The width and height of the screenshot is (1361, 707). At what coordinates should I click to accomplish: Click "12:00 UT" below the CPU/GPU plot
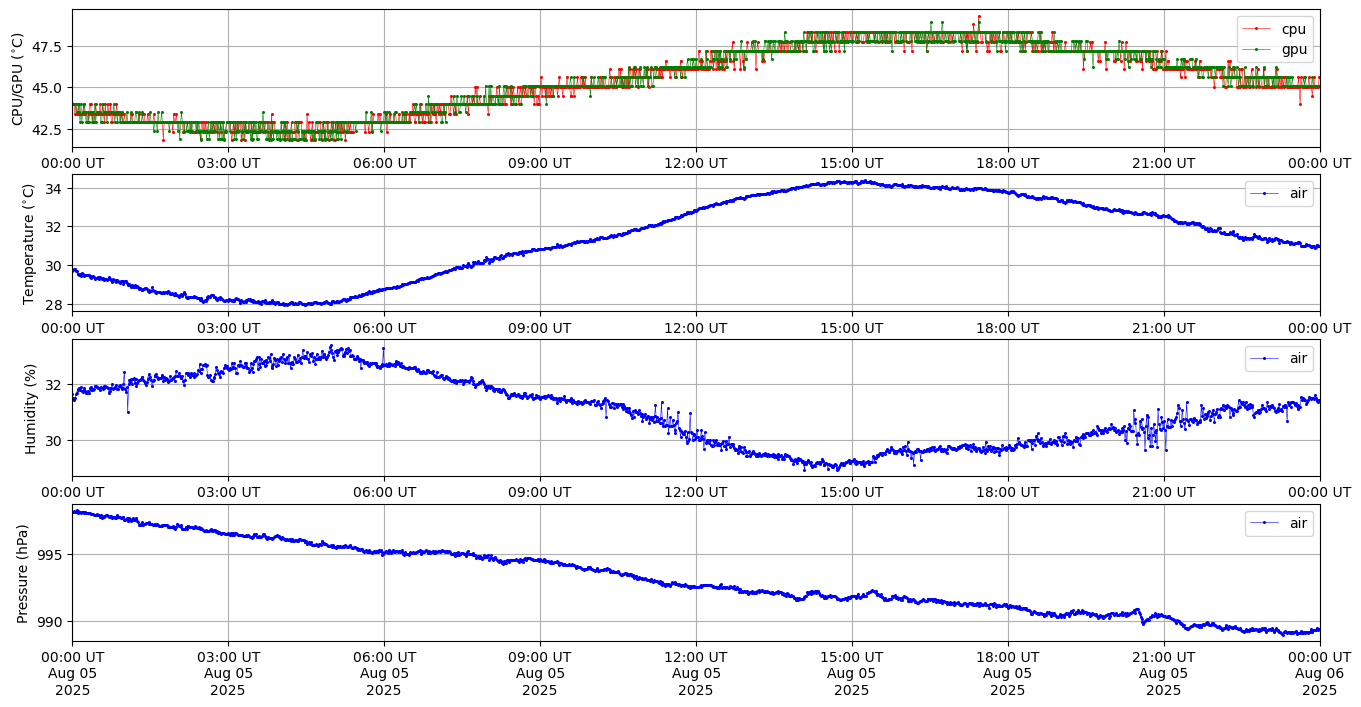696,163
